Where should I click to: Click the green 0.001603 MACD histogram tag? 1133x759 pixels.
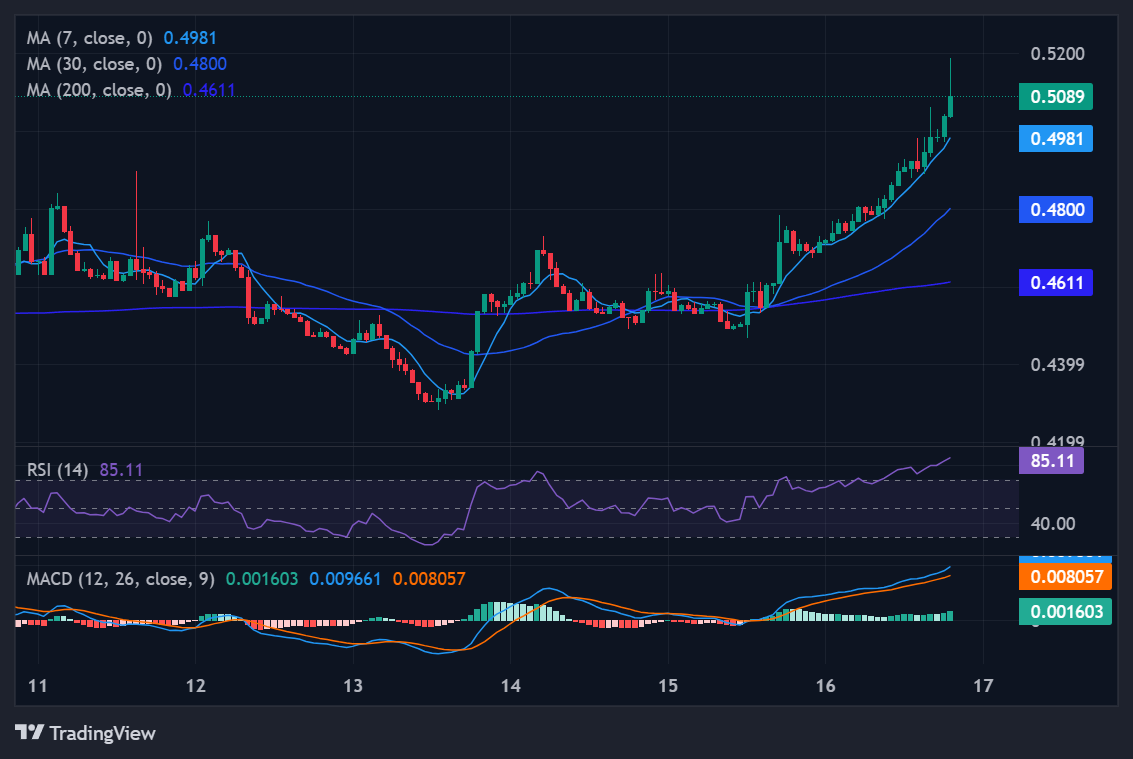[1064, 611]
